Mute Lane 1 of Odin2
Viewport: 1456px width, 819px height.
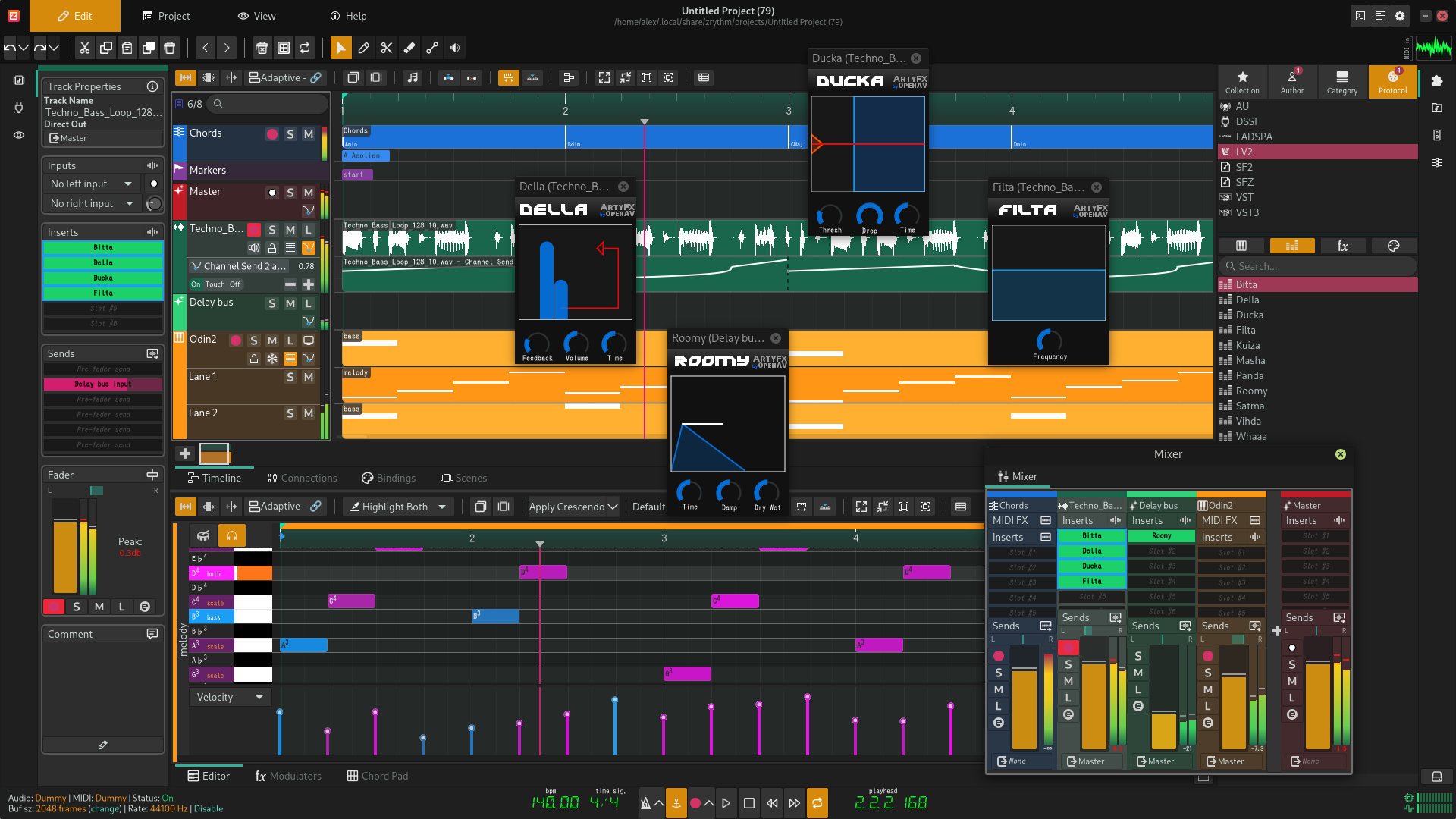(x=309, y=377)
